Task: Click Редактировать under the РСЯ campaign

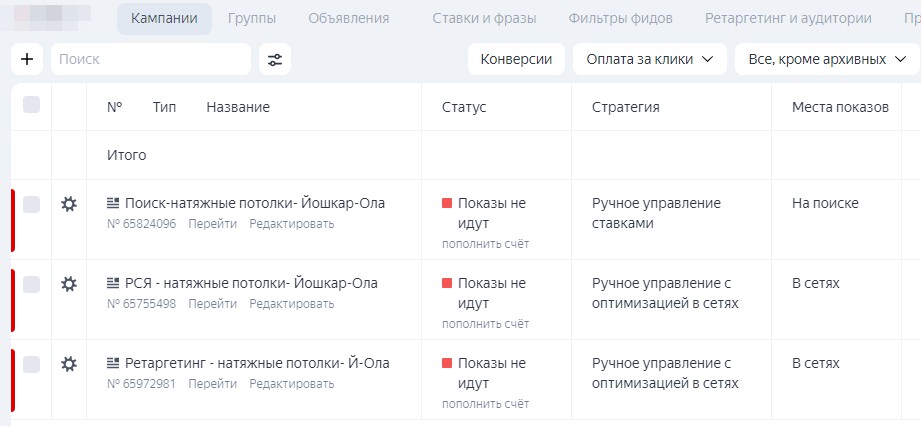Action: [x=291, y=304]
